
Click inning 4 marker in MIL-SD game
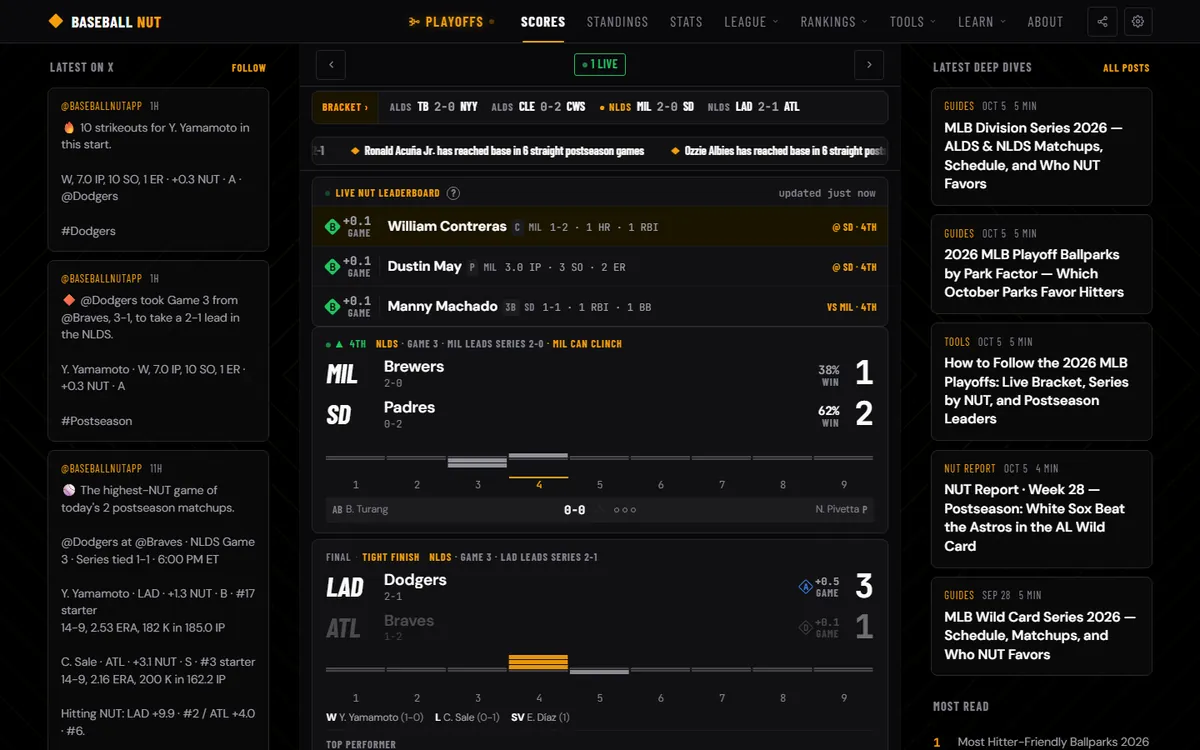point(539,485)
